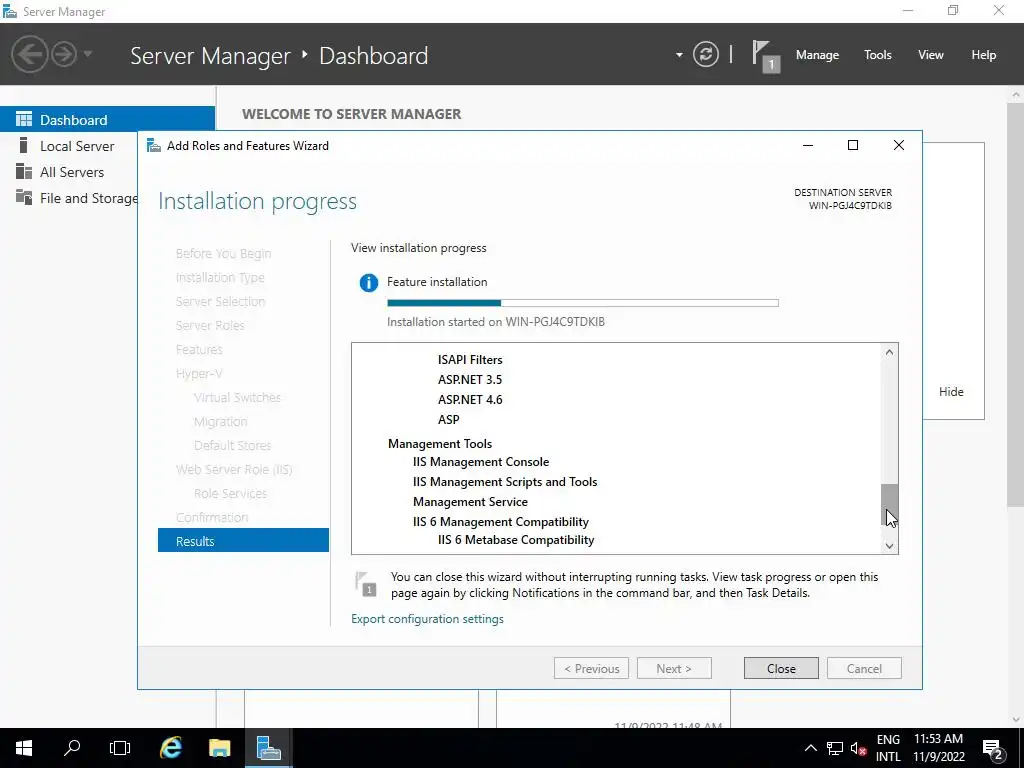This screenshot has width=1024, height=768.
Task: Click the Server Manager back arrow icon
Action: pyautogui.click(x=29, y=54)
